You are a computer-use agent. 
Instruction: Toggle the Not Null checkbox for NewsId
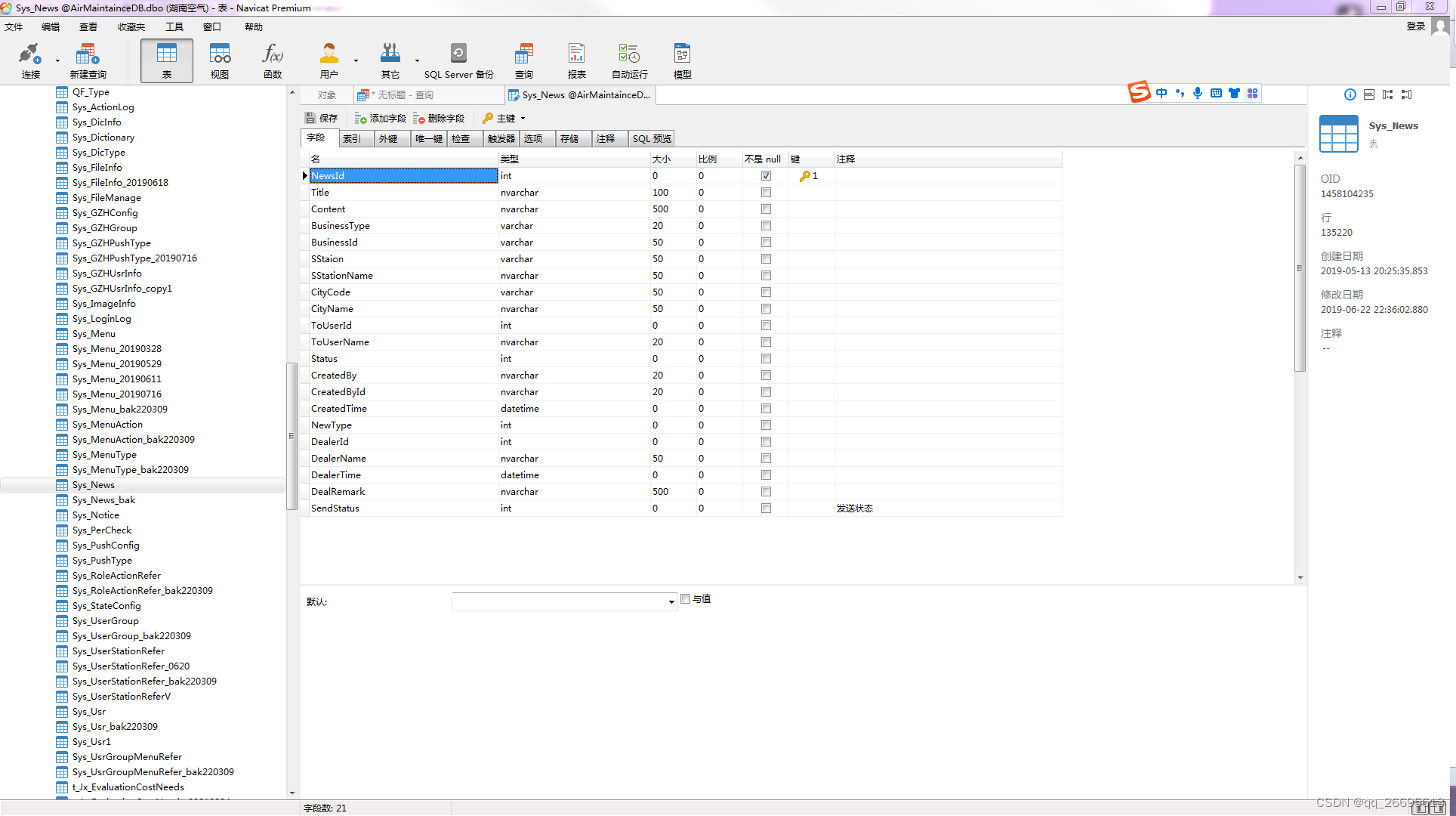(766, 176)
